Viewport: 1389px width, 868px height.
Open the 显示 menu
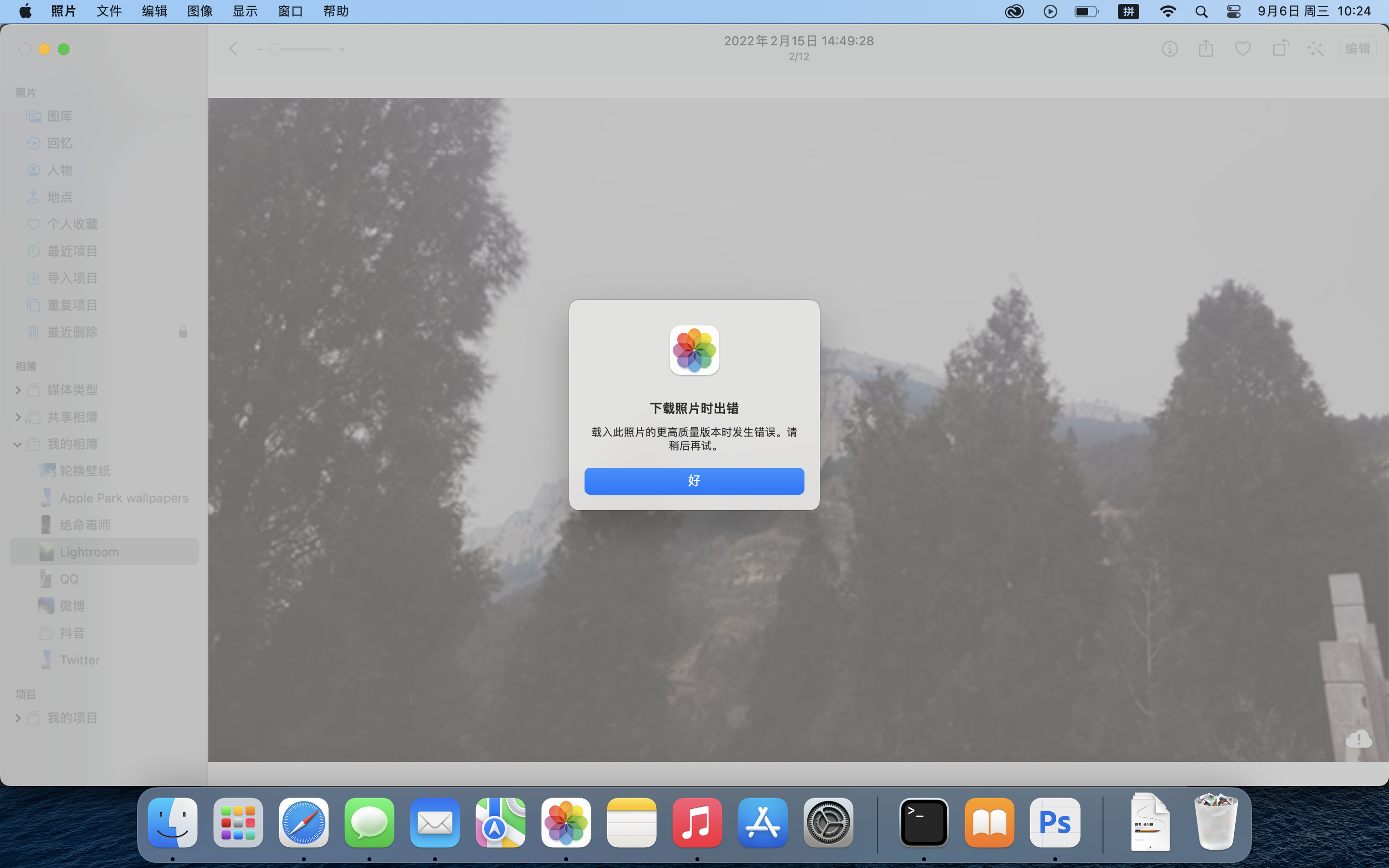245,12
